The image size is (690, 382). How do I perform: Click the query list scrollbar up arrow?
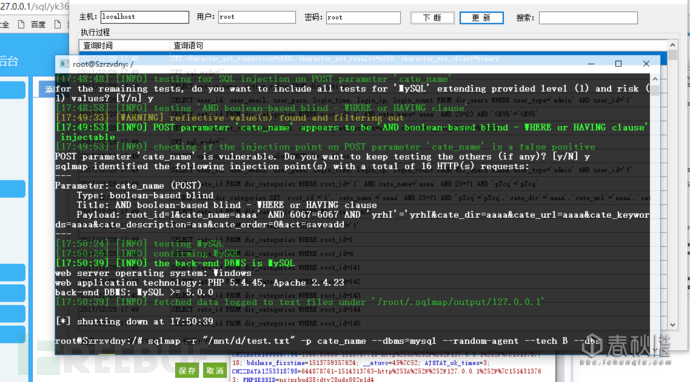click(672, 45)
